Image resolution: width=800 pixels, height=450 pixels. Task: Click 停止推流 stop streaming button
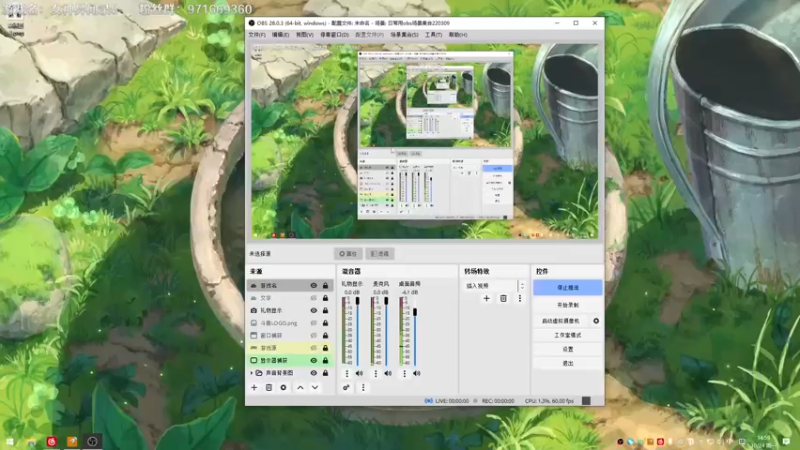567,288
